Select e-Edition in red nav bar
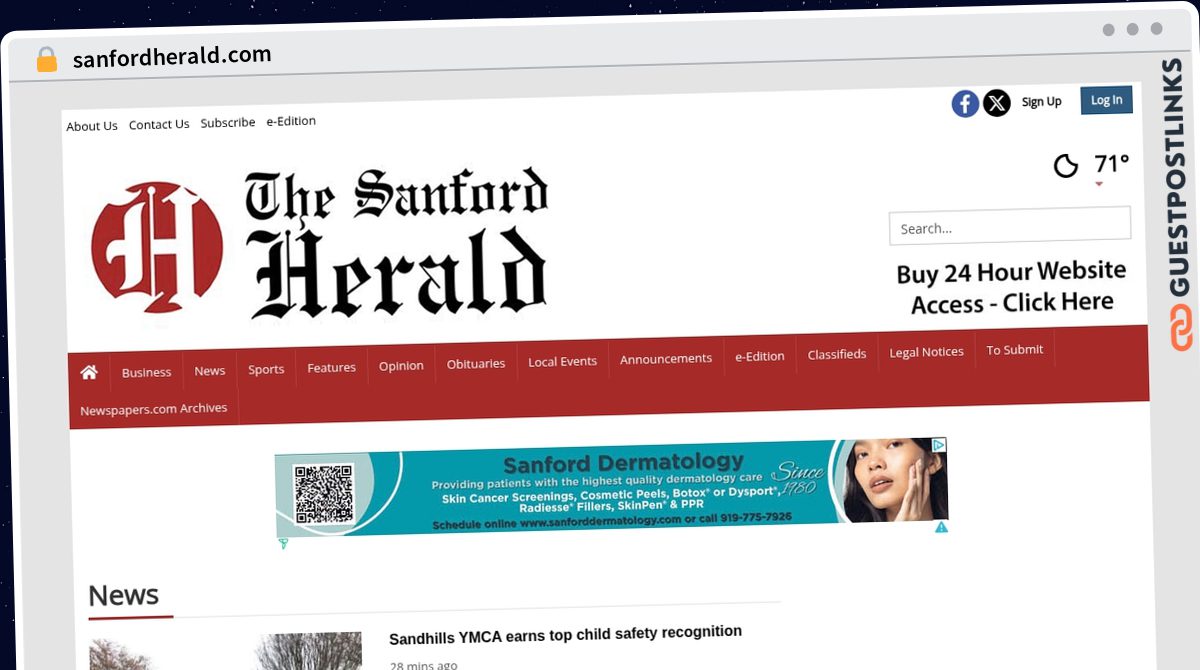 [x=760, y=356]
